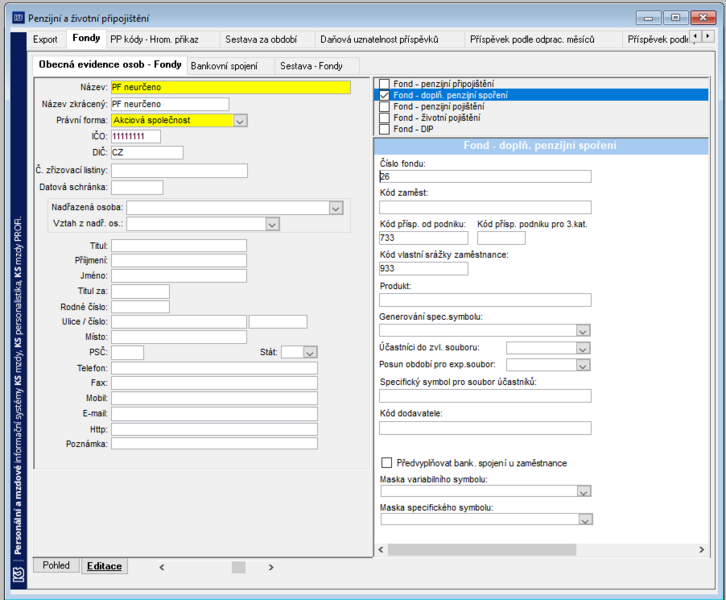Check Fond - penzijní připojištění checkbox
This screenshot has height=600, width=726.
coord(384,84)
